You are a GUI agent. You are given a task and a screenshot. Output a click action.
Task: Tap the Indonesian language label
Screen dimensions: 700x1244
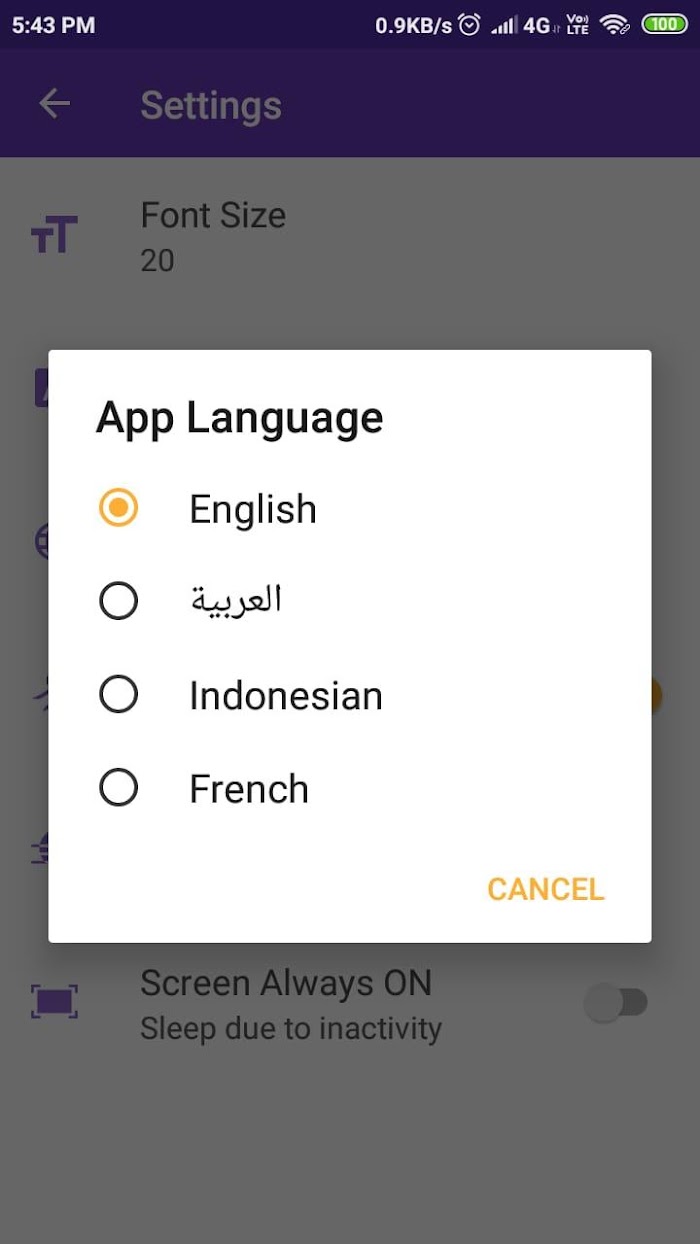(x=286, y=696)
